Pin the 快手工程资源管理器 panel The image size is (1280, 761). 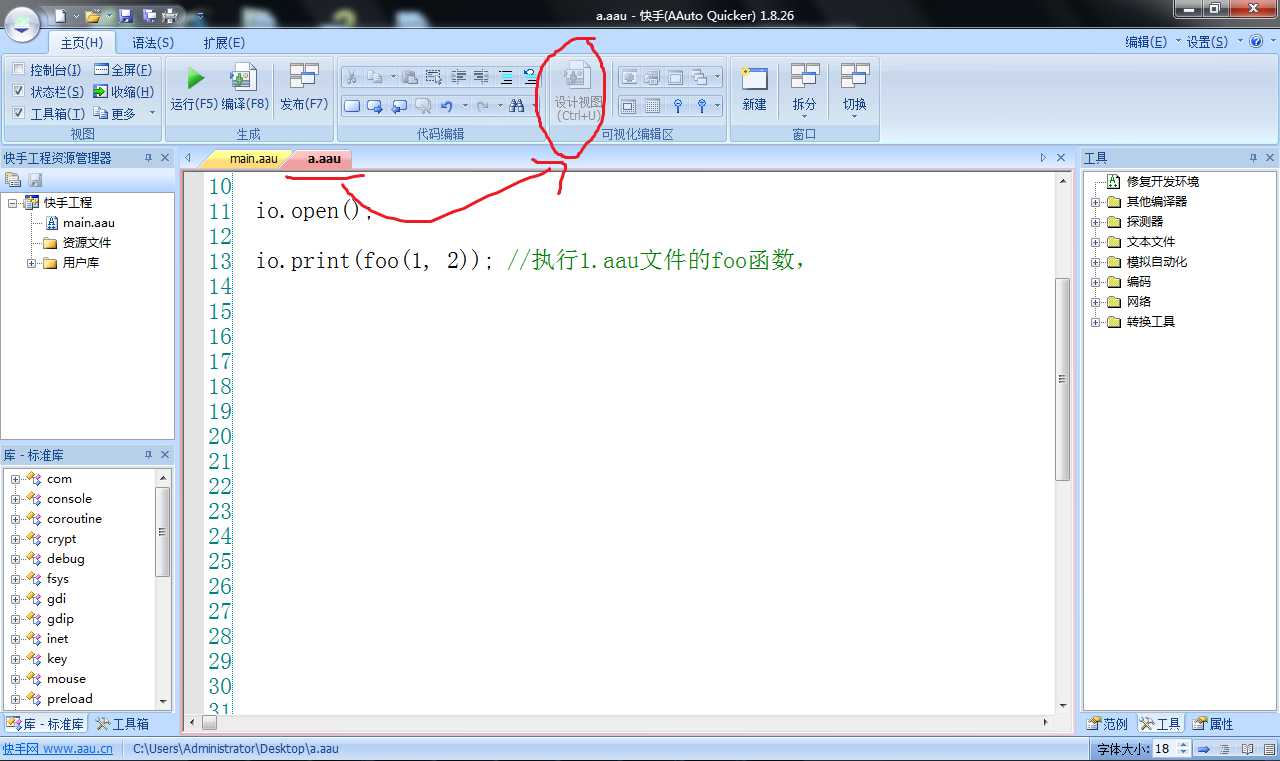pyautogui.click(x=148, y=158)
